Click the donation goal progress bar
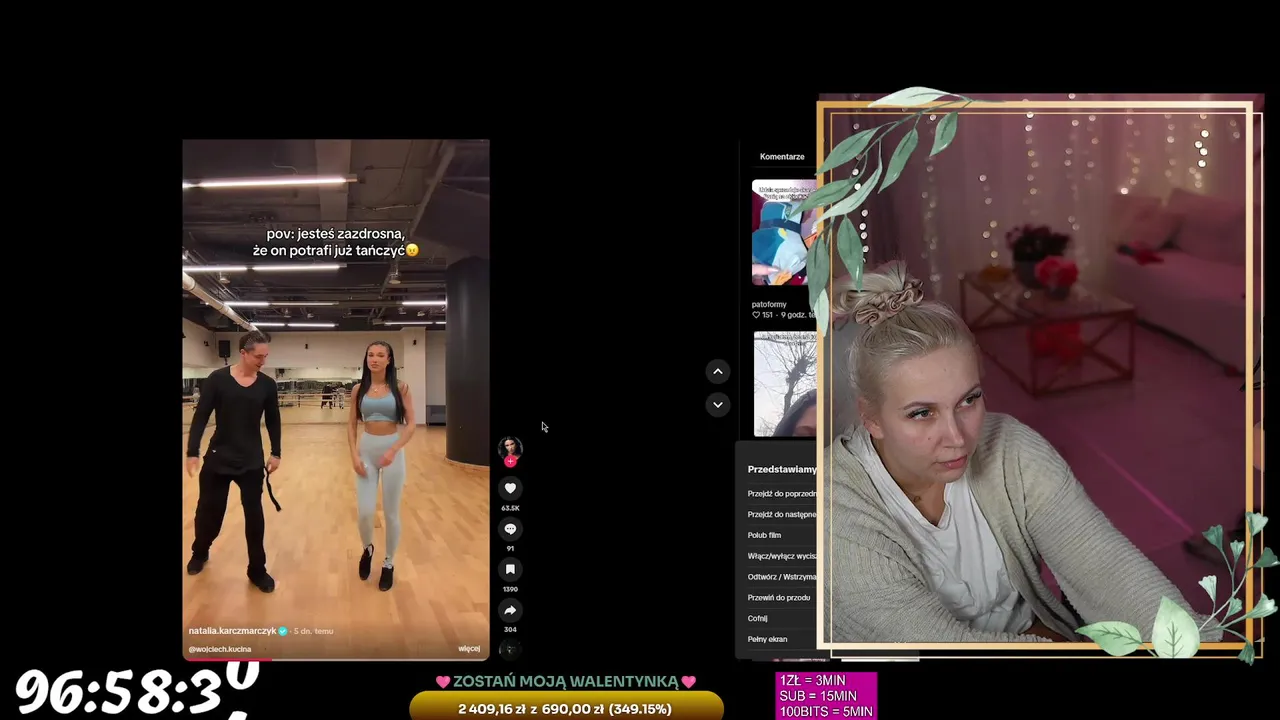Image resolution: width=1280 pixels, height=720 pixels. coord(566,709)
